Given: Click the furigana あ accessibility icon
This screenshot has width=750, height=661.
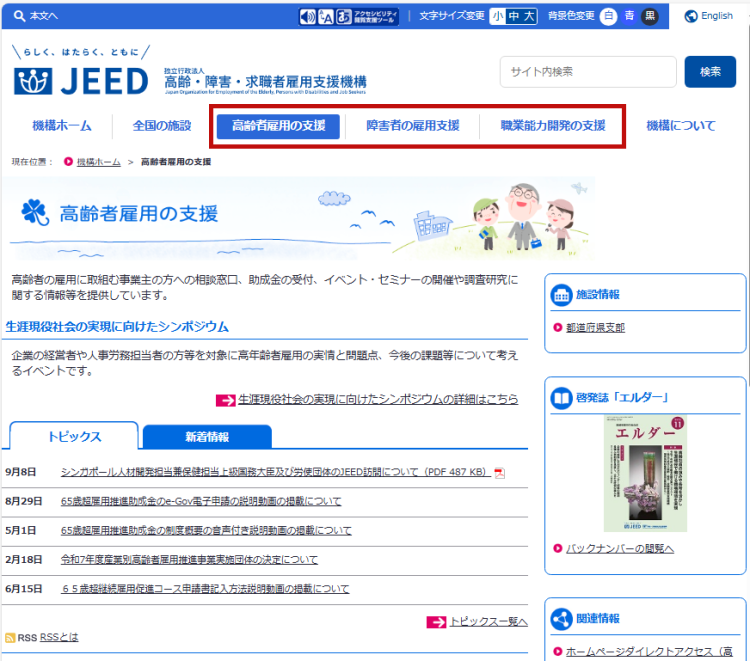Looking at the screenshot, I should 343,17.
